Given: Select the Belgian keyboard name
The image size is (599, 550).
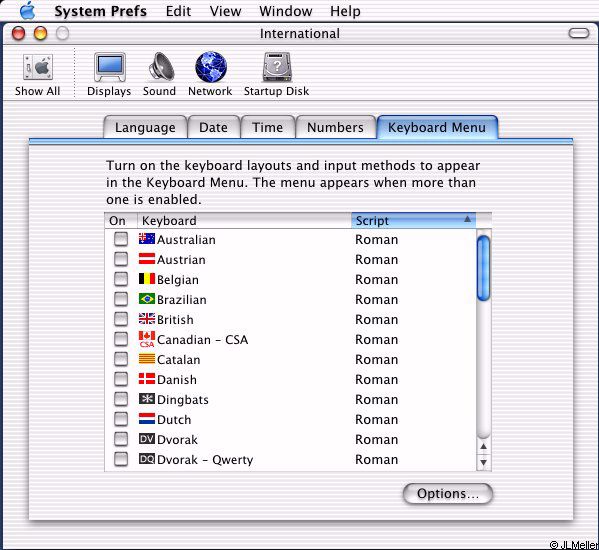Looking at the screenshot, I should pos(178,280).
